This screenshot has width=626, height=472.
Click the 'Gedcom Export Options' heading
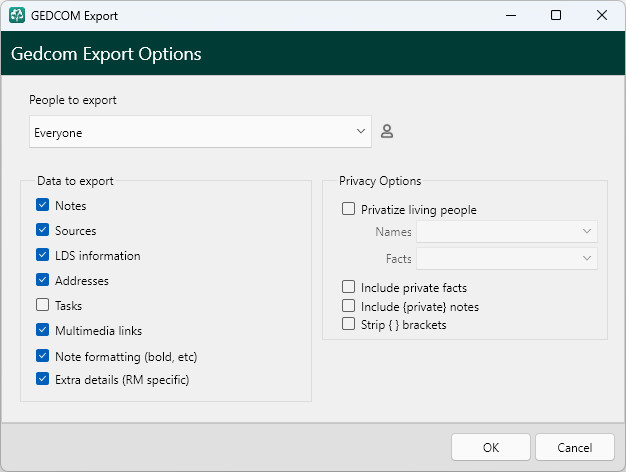(x=106, y=54)
